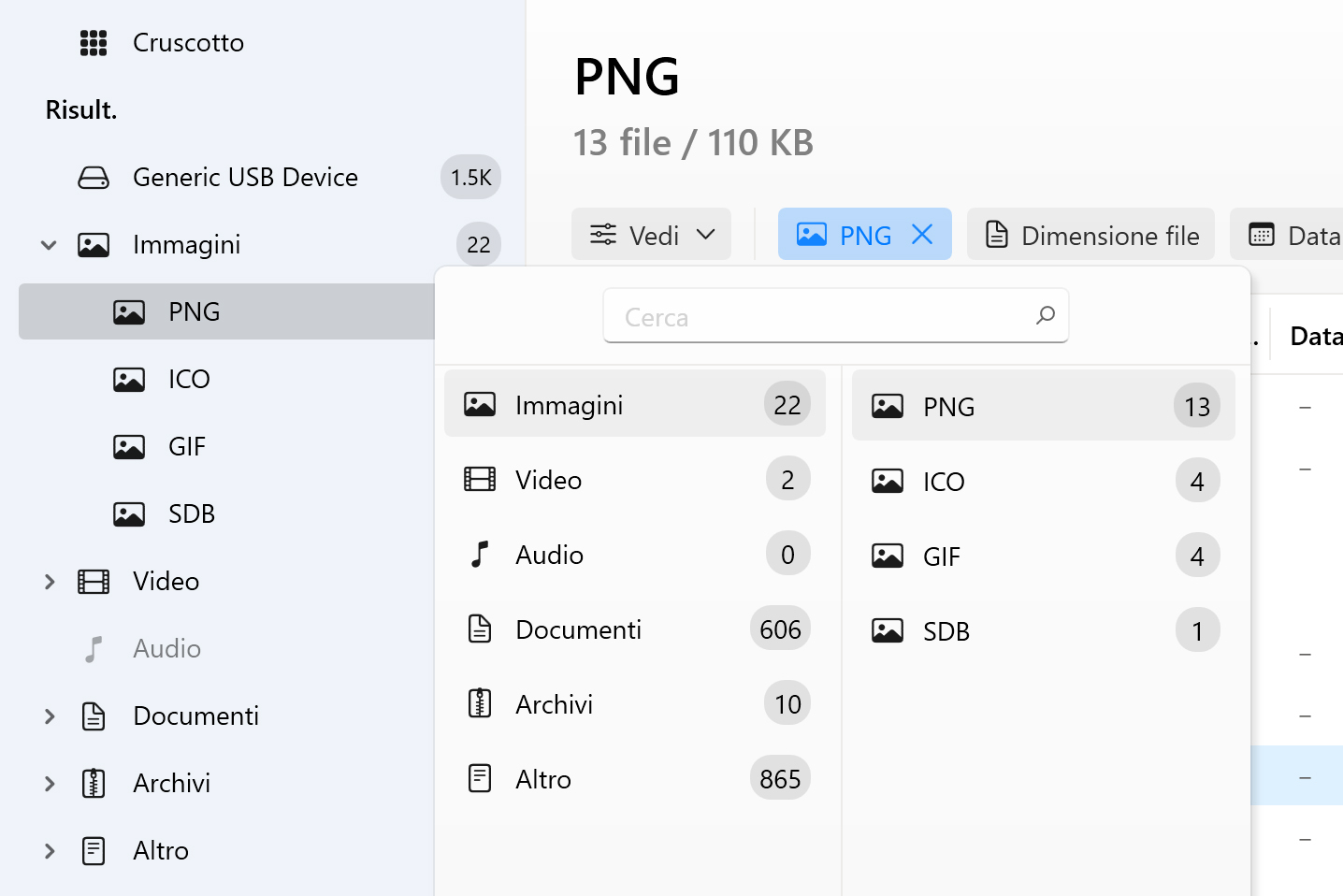Select Video category in popup

pos(635,480)
